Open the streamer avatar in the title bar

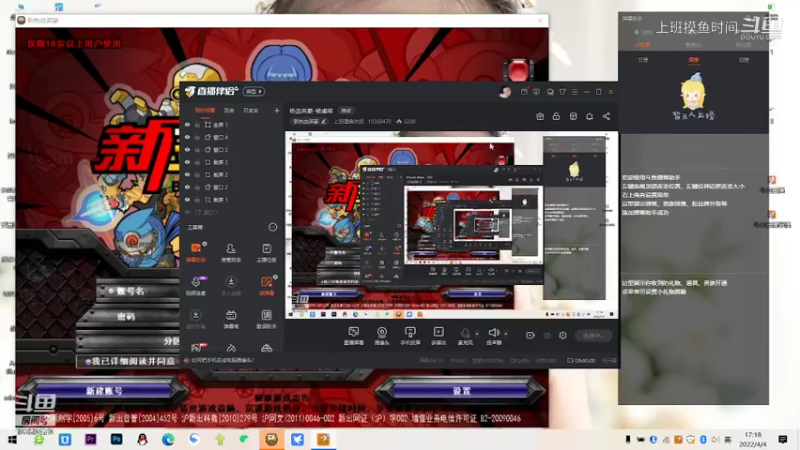point(505,92)
